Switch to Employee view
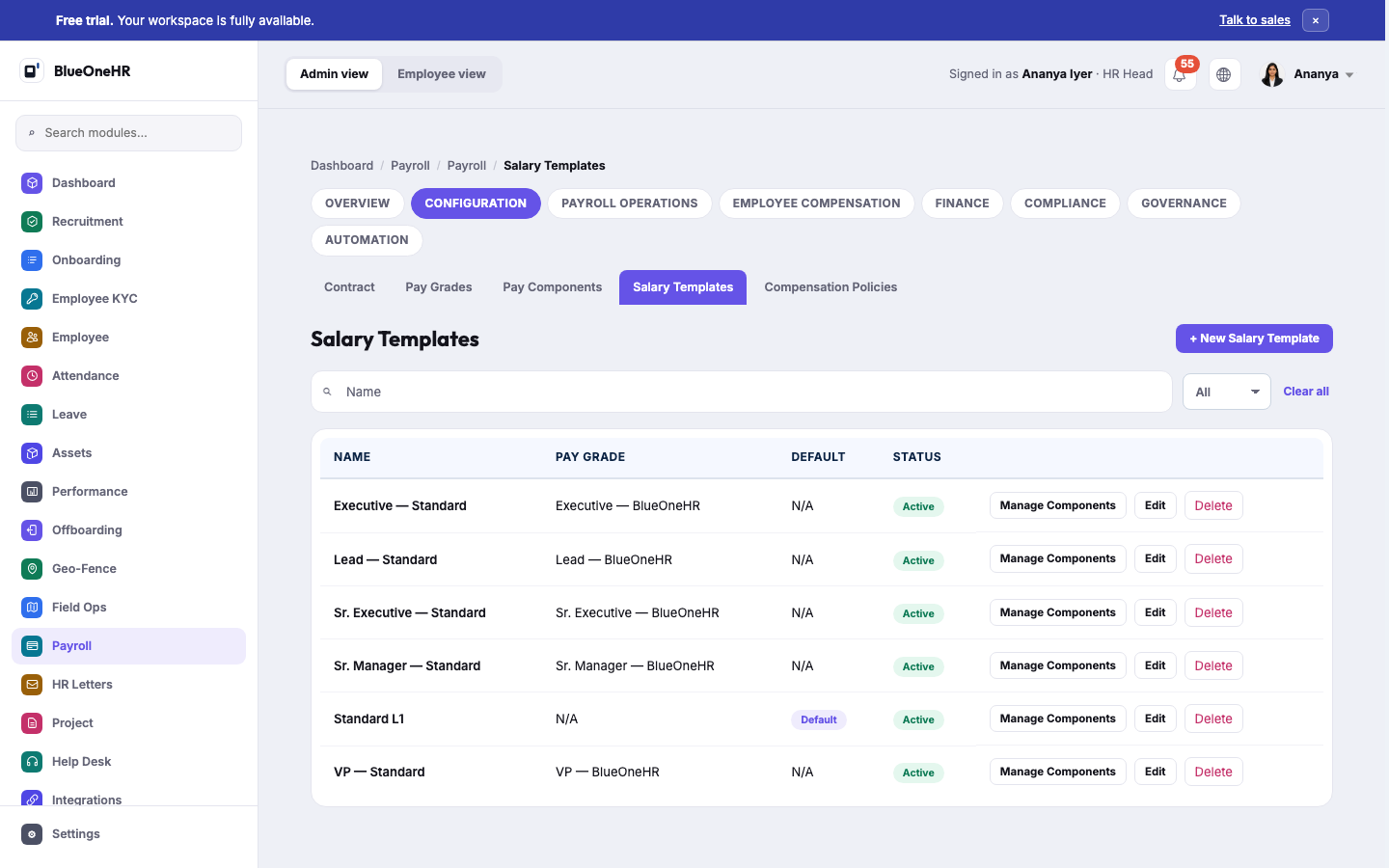 [442, 74]
